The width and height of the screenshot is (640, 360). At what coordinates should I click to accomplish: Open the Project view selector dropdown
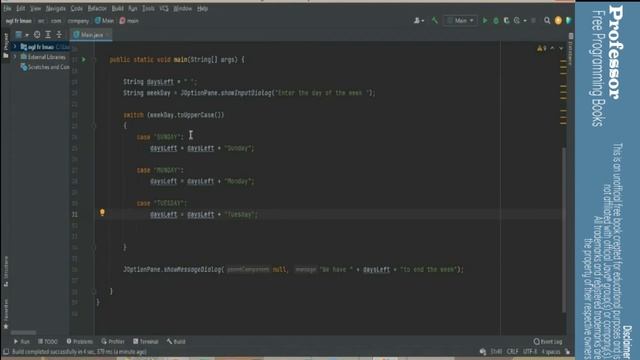click(x=21, y=35)
